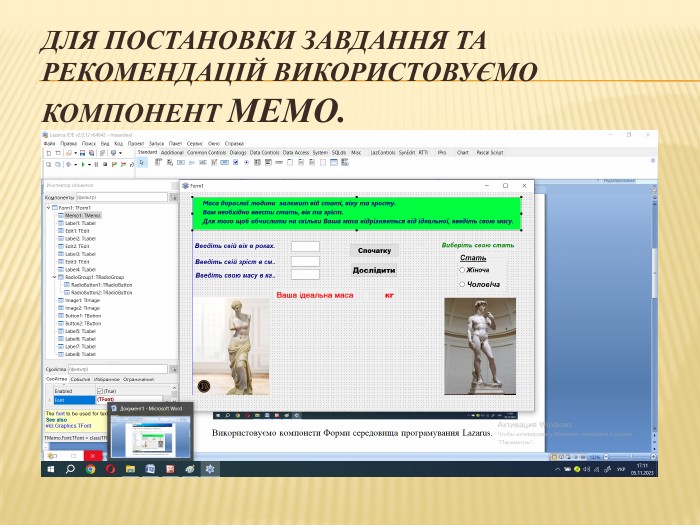Click the properties filter field
700x525 pixels.
[118, 369]
